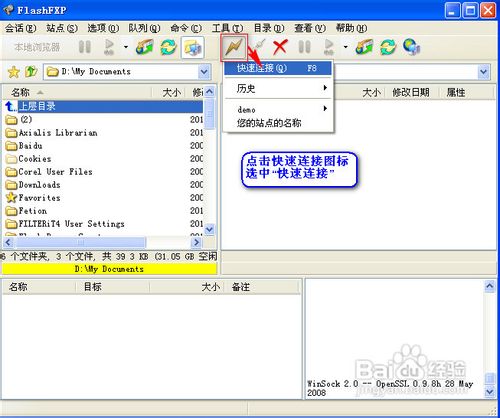Screen dimensions: 500x418
Task: Expand the demo submenu
Action: [x=278, y=109]
